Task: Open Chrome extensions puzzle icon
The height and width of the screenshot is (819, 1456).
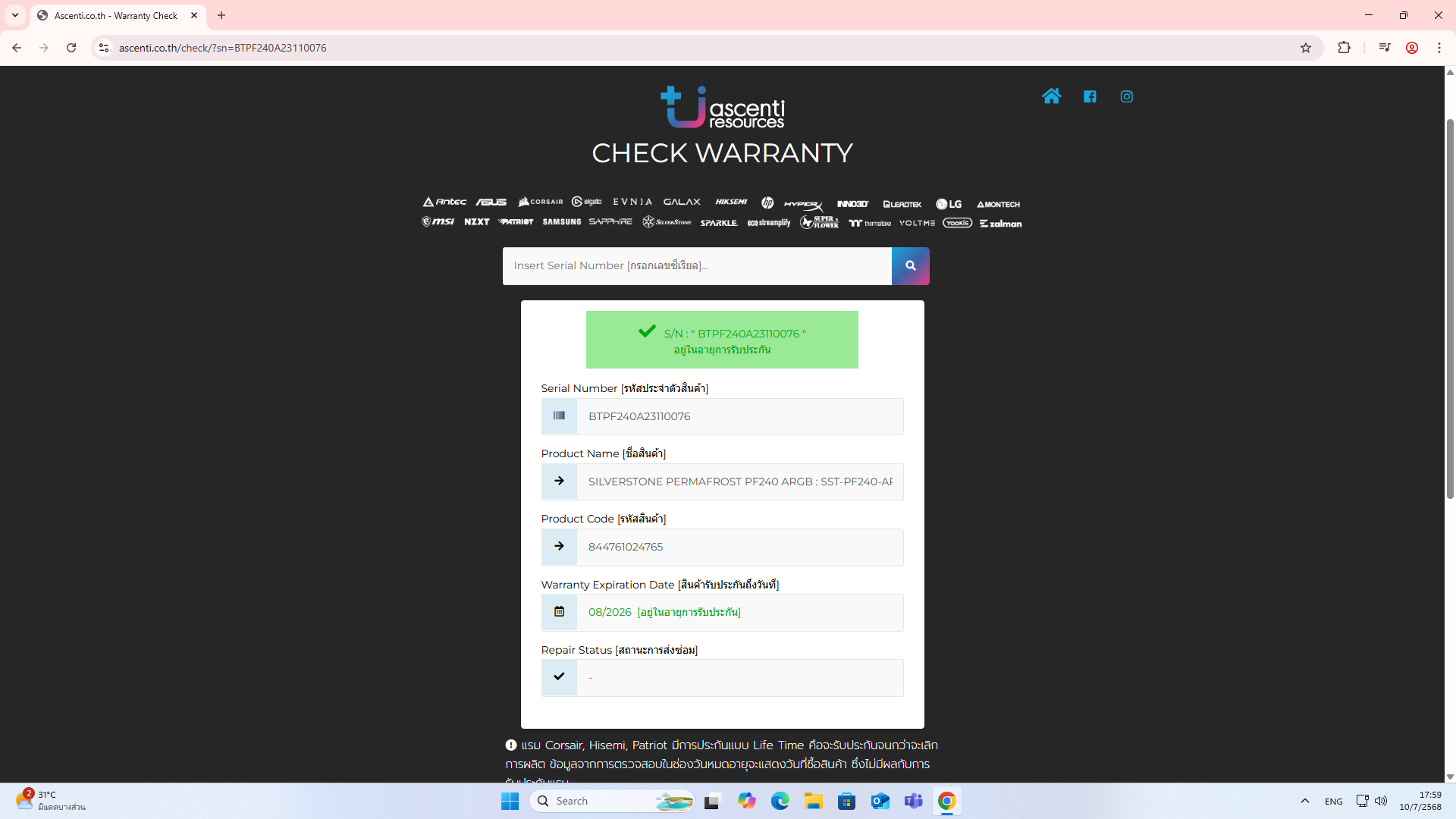Action: [x=1344, y=48]
